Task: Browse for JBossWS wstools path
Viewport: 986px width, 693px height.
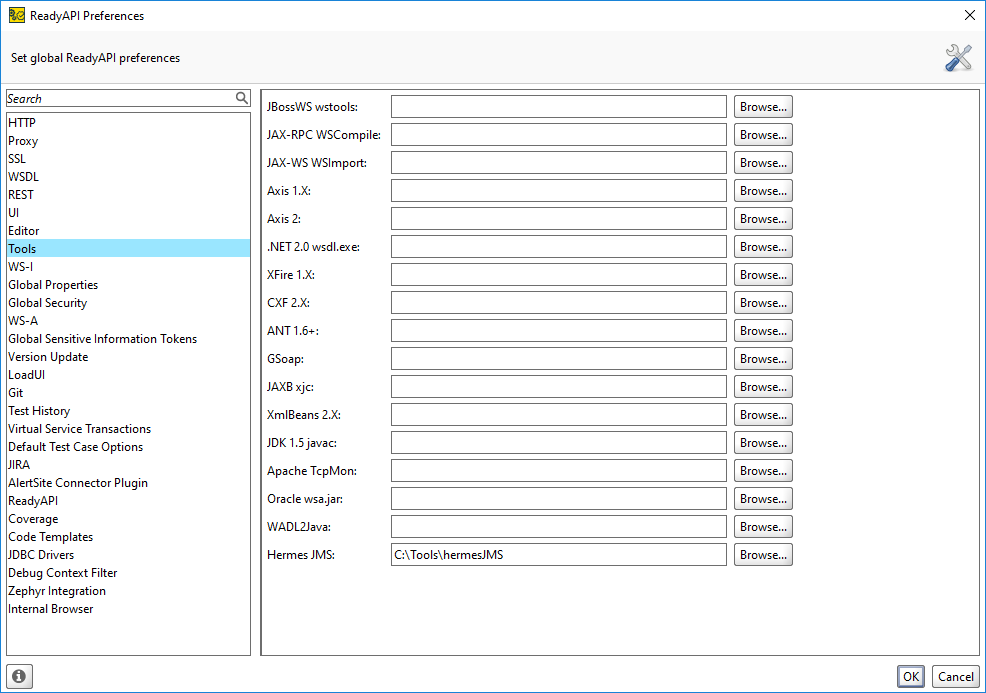Action: pos(763,107)
